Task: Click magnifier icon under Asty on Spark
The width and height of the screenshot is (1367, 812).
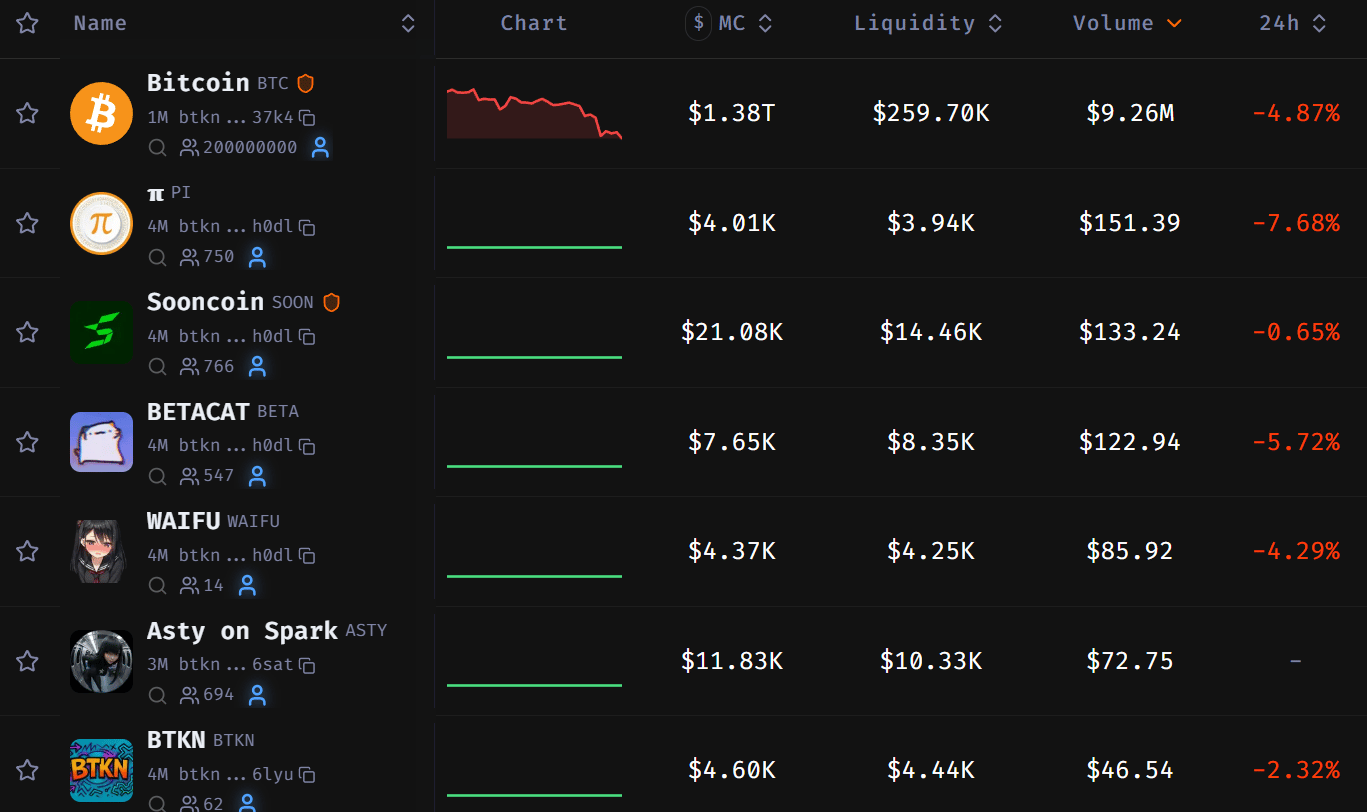Action: [x=157, y=695]
